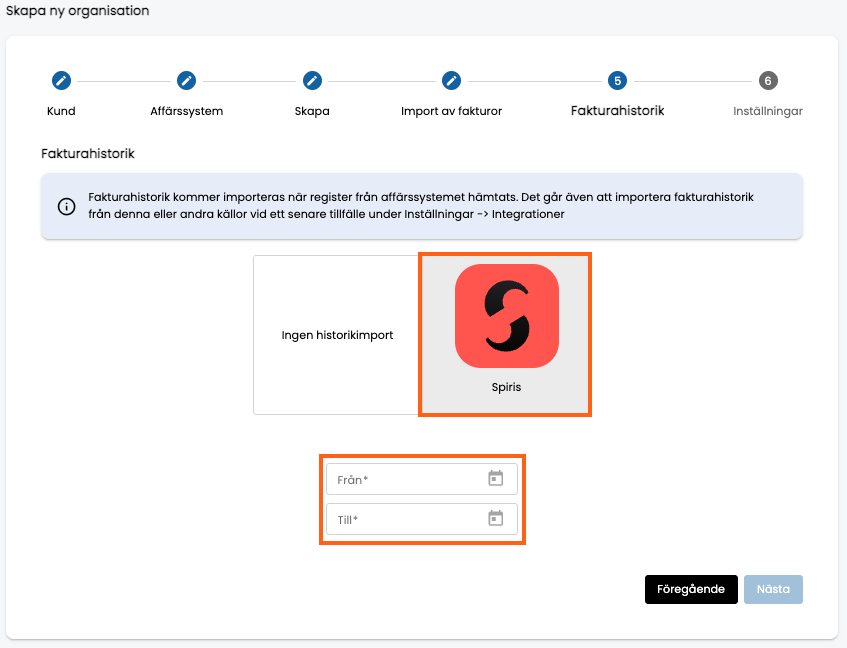Go back with the Föregående button
The height and width of the screenshot is (648, 847).
(x=691, y=589)
